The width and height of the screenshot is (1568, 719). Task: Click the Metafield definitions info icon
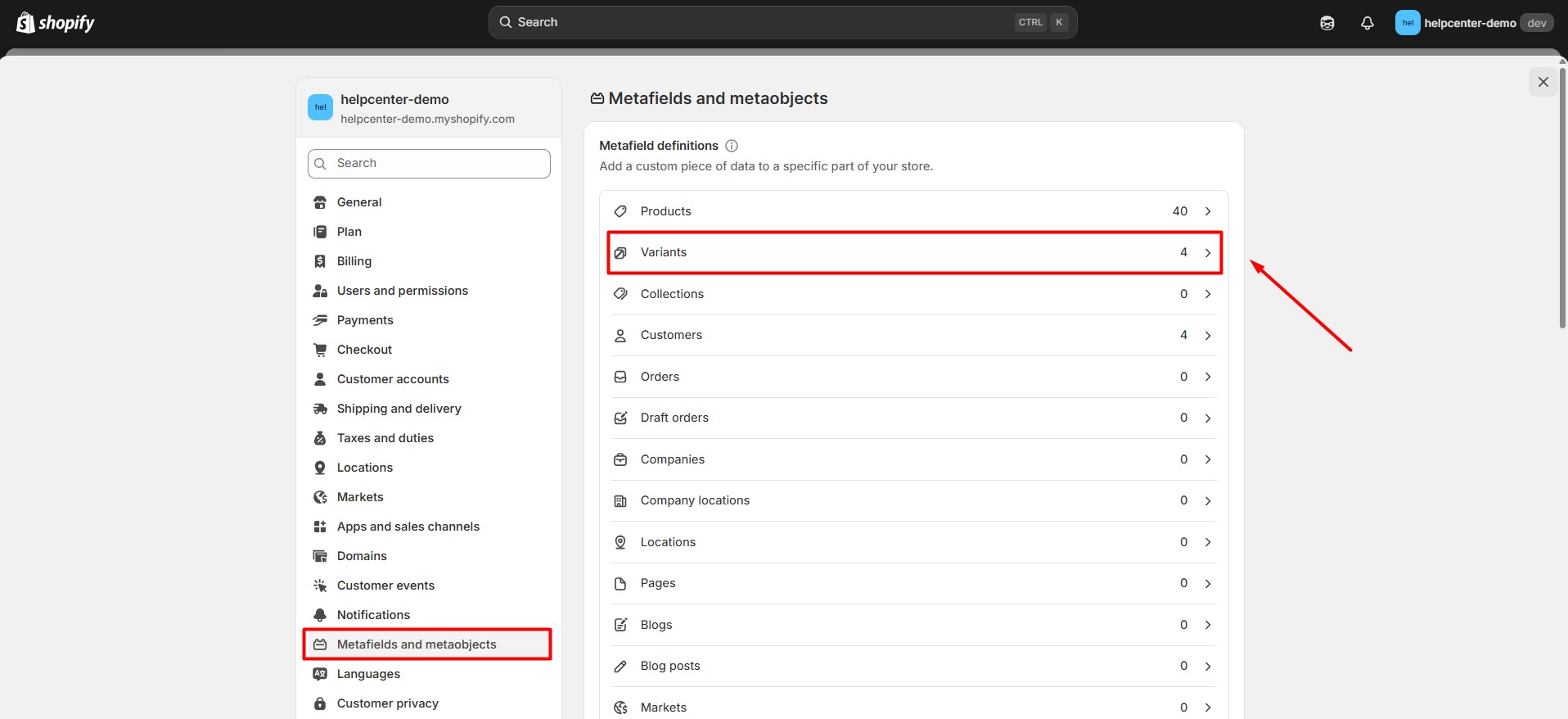[x=732, y=146]
